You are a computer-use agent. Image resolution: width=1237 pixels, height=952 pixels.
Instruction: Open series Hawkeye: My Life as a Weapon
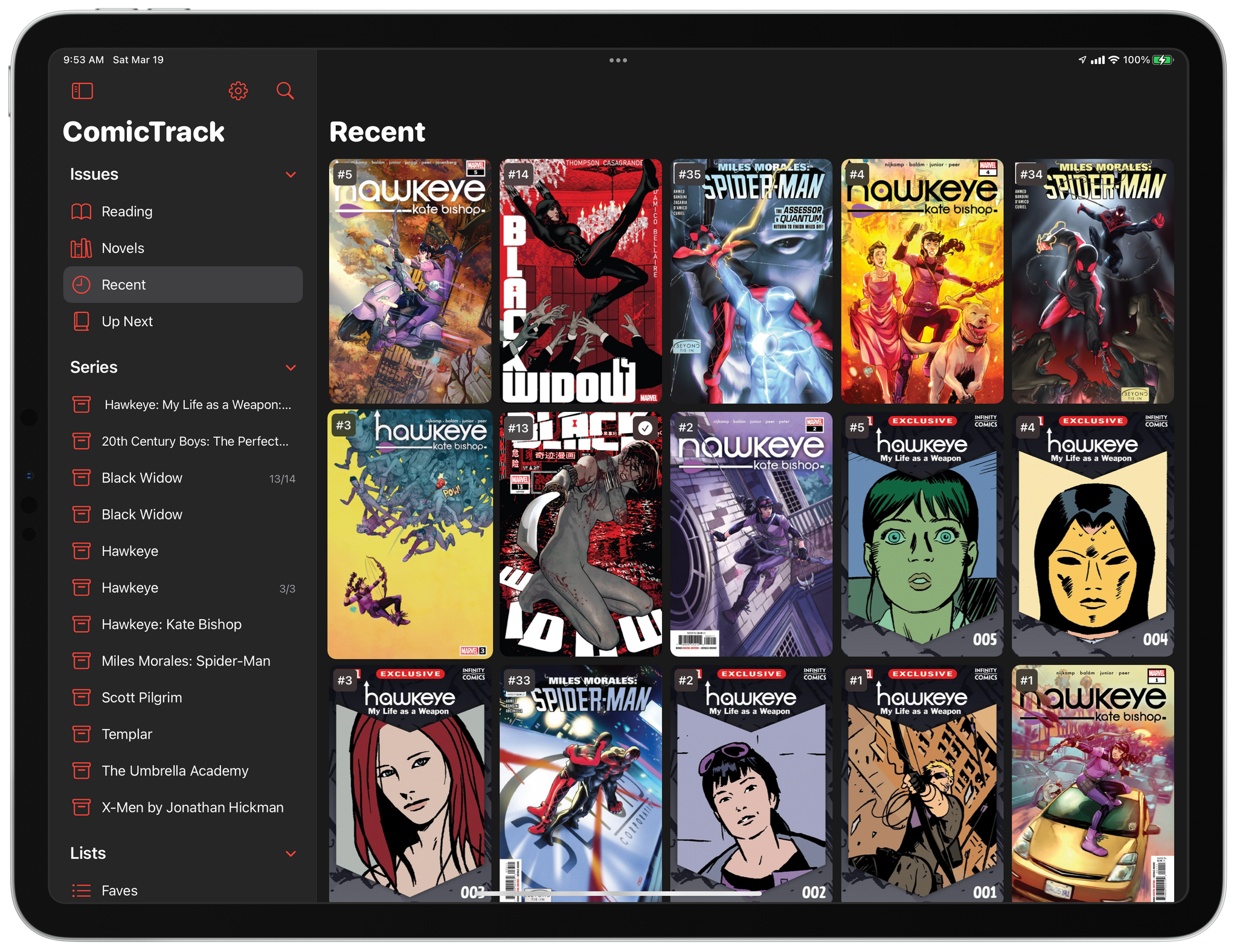183,404
